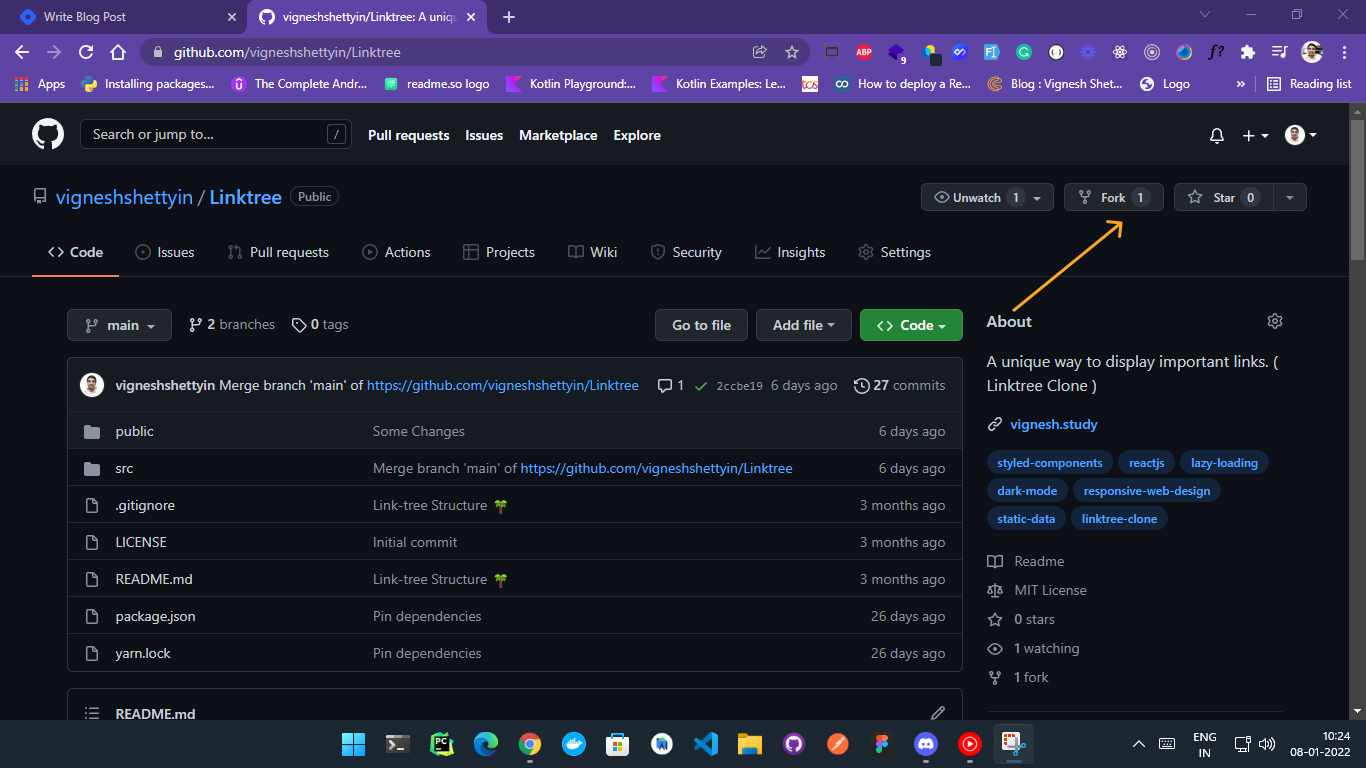Open the green Code dropdown
The image size is (1366, 768).
tap(911, 325)
